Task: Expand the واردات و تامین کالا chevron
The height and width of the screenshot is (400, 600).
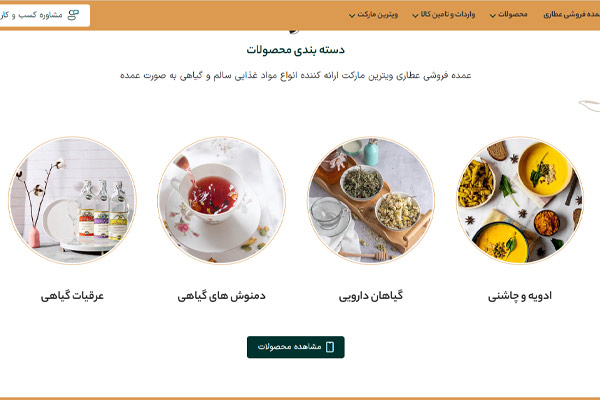Action: 415,15
